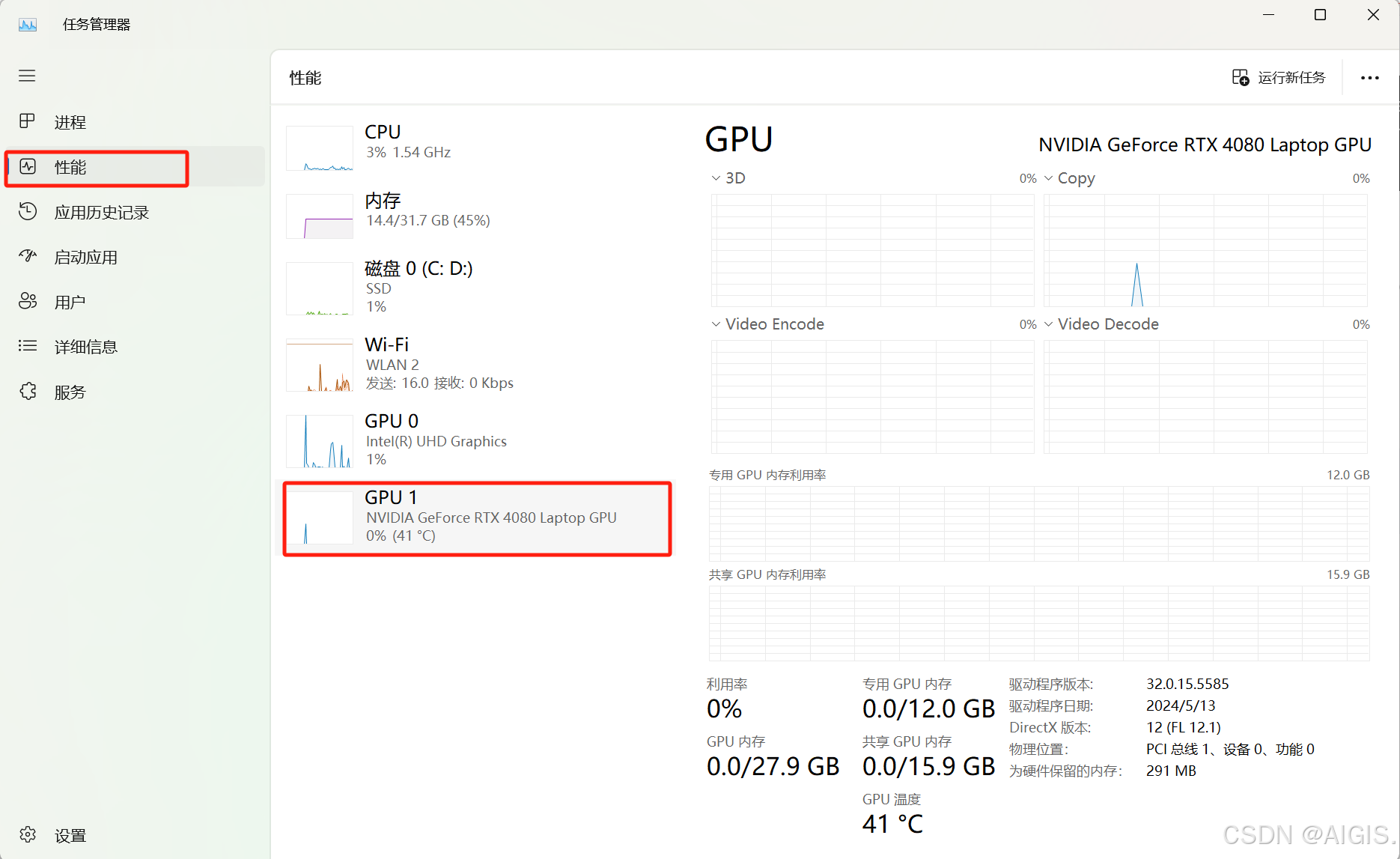This screenshot has height=859, width=1400.
Task: Open 设置 at the sidebar bottom
Action: [x=70, y=836]
